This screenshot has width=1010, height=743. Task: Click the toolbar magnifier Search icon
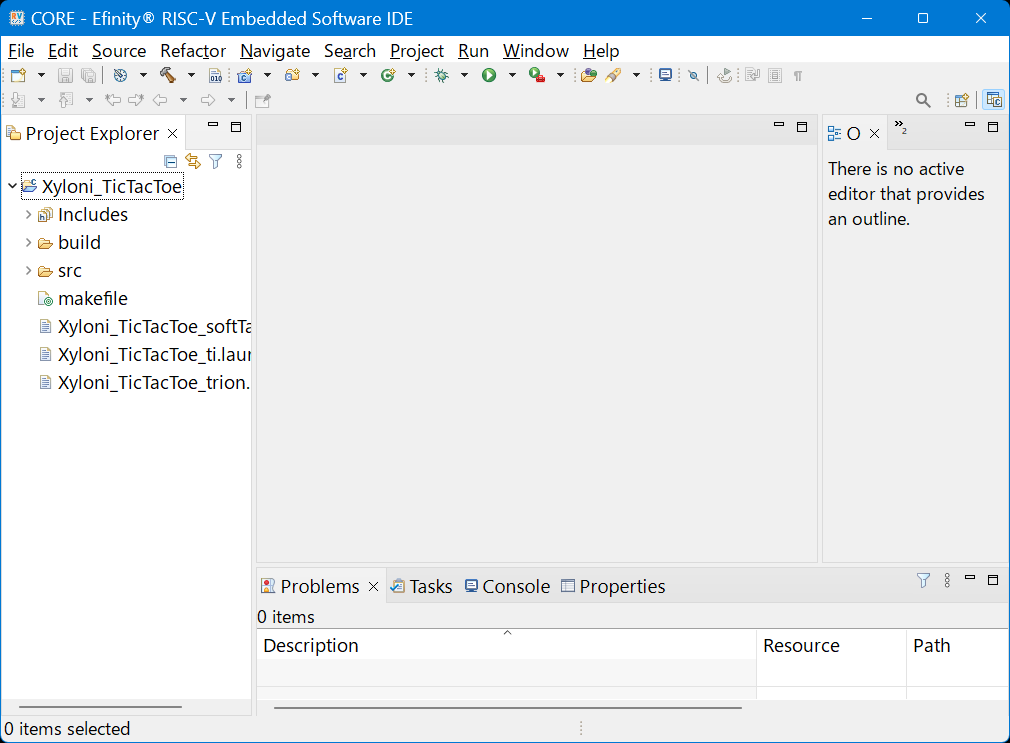[923, 100]
